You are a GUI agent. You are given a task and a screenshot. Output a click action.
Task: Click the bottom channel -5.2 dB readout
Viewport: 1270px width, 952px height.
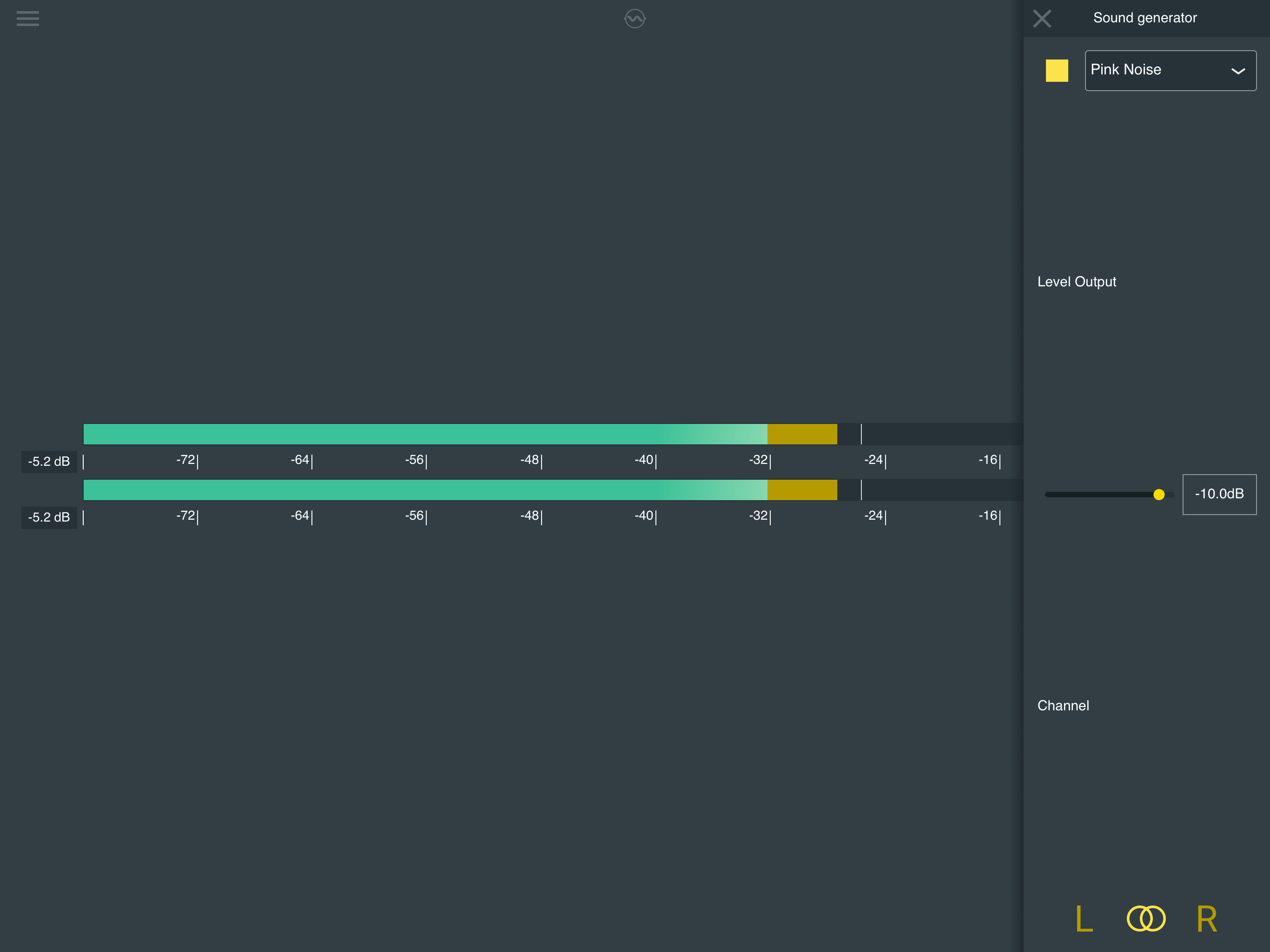(49, 517)
